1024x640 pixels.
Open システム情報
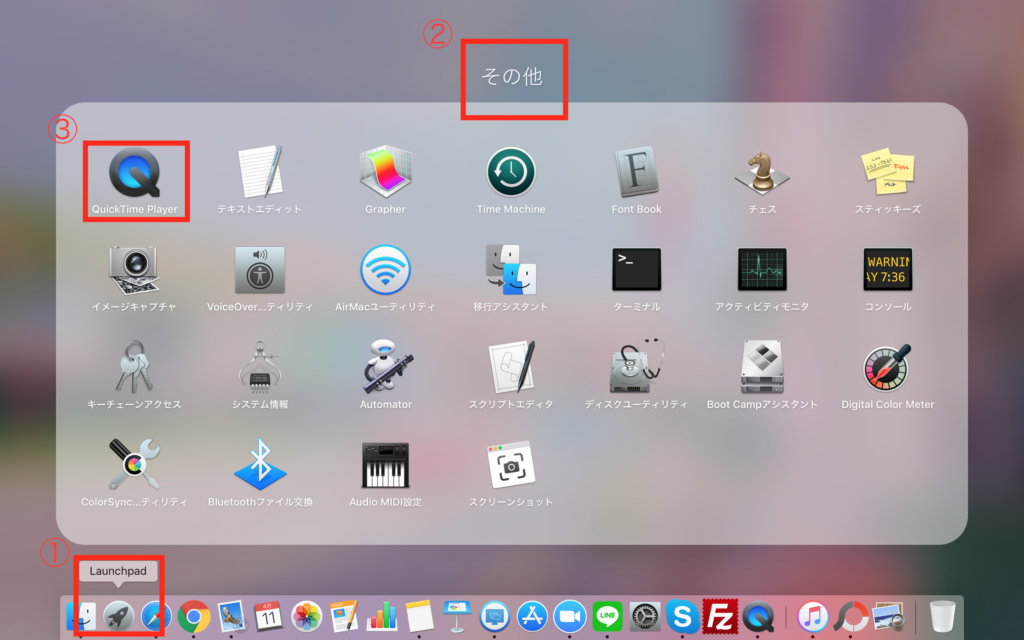pos(260,367)
